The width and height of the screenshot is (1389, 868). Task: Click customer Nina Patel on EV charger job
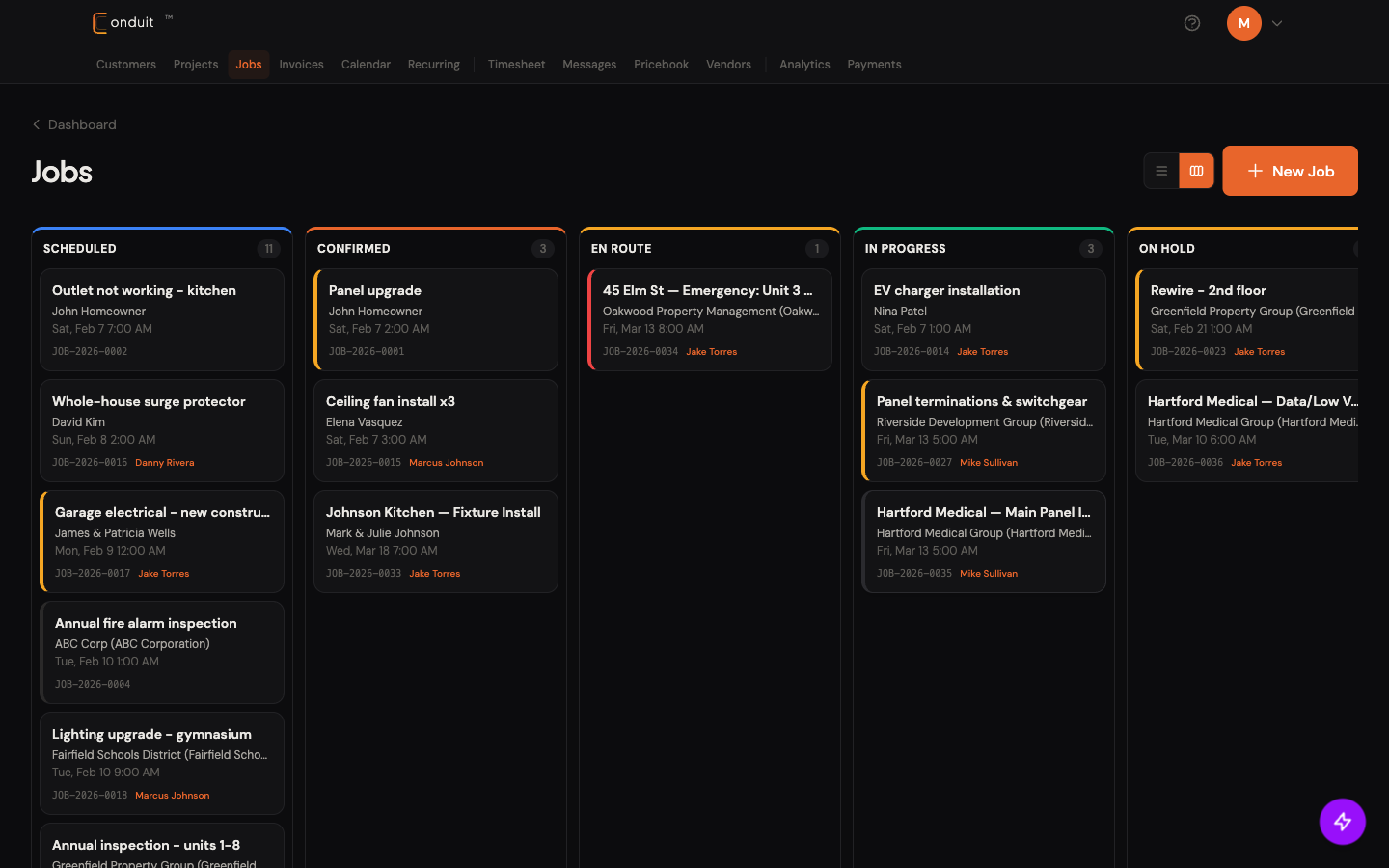(900, 312)
